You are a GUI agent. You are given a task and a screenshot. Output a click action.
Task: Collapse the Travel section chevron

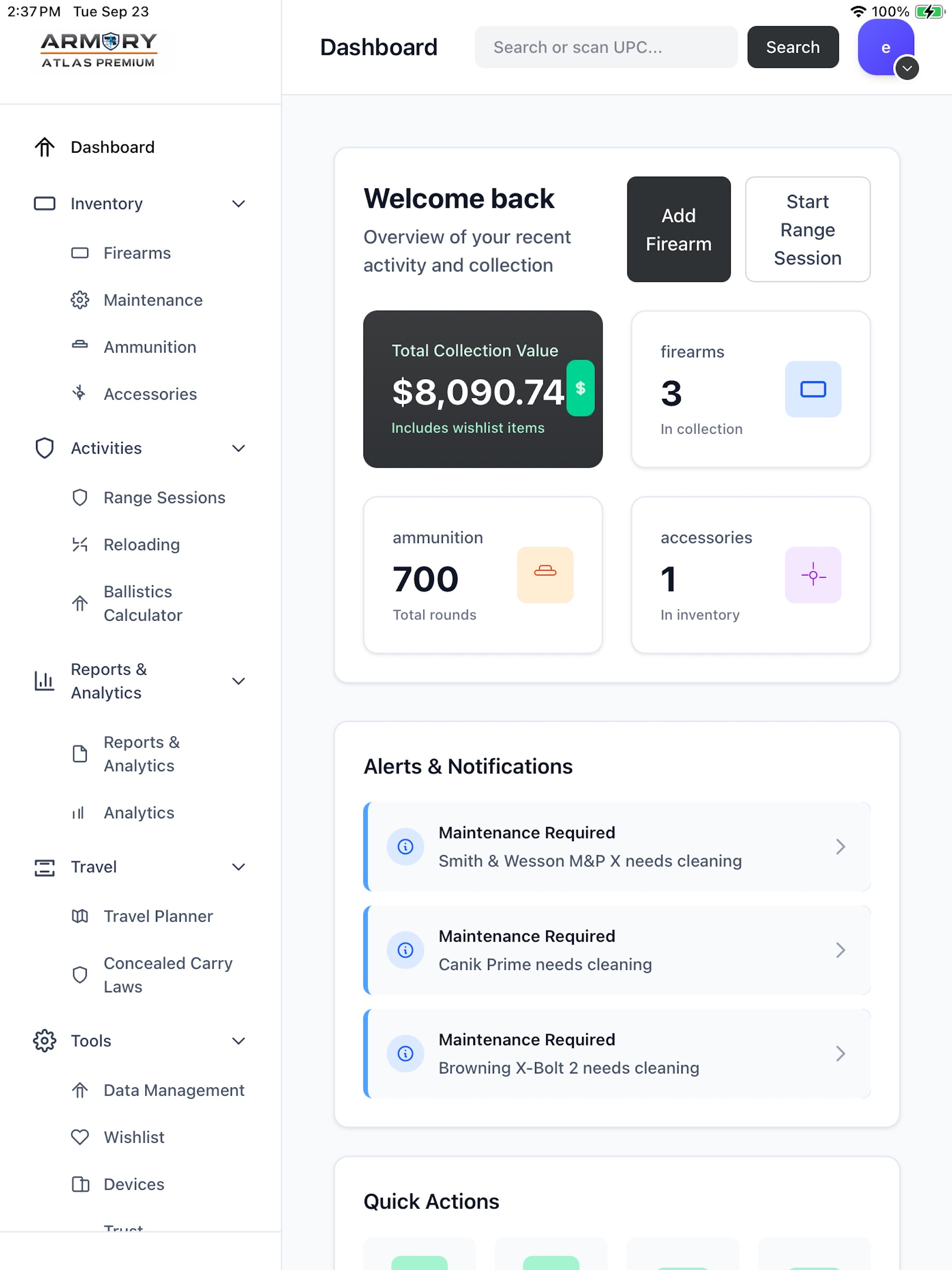pyautogui.click(x=239, y=867)
